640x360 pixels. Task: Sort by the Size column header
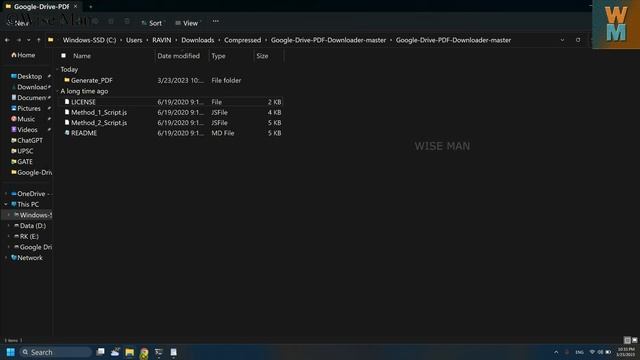(x=262, y=56)
